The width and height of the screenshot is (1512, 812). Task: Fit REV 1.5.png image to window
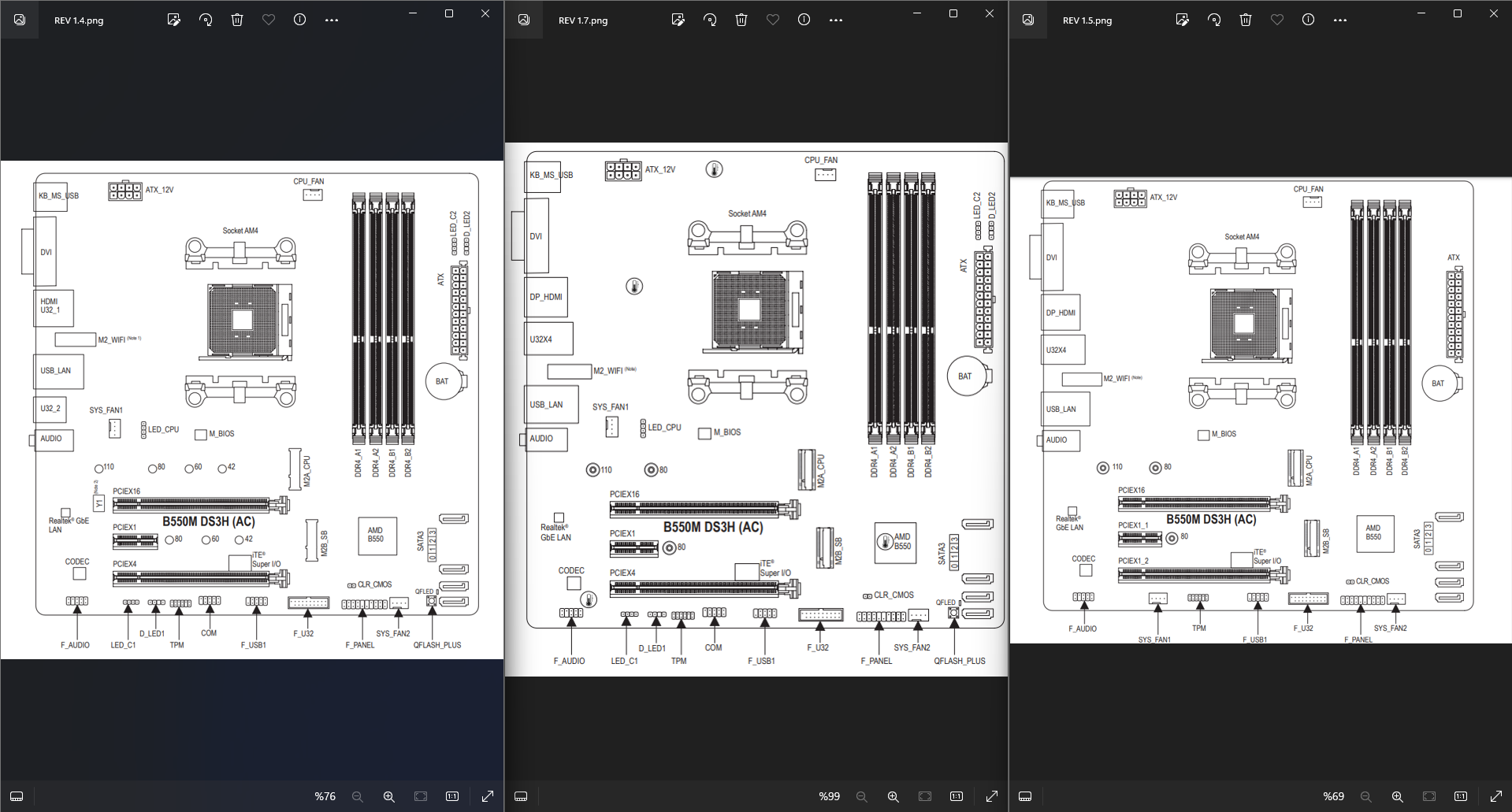(x=1429, y=796)
